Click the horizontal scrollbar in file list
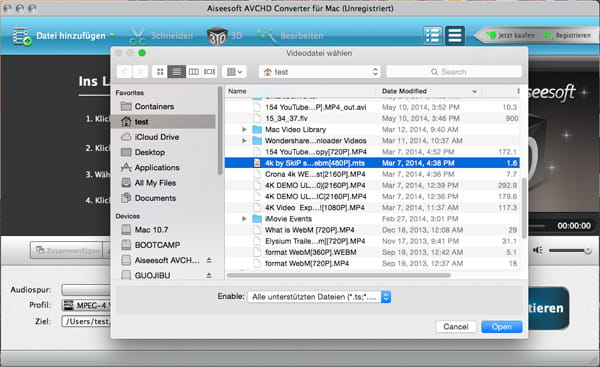Viewport: 600px width, 367px height. click(x=339, y=275)
